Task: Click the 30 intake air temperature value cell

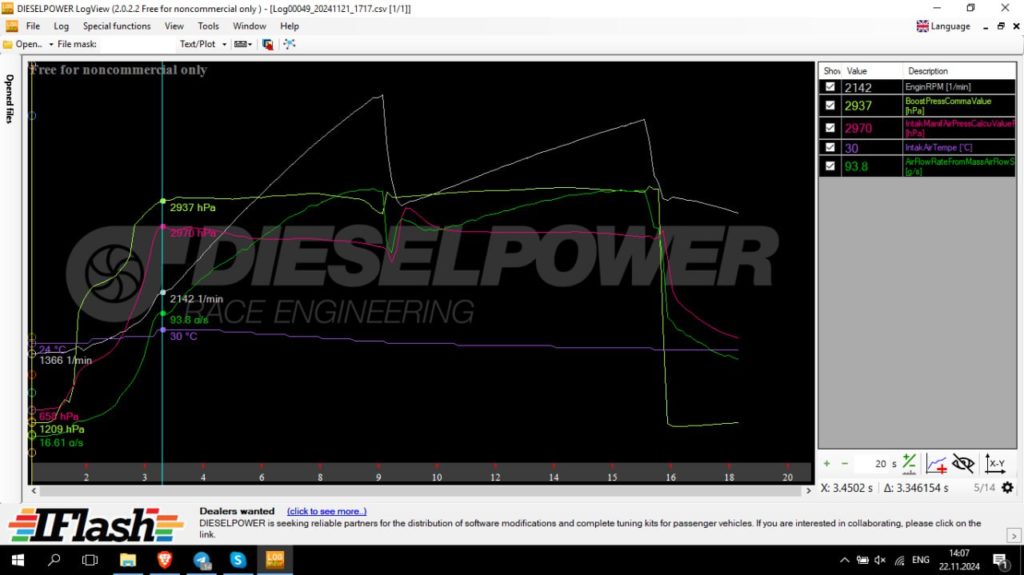Action: click(871, 148)
